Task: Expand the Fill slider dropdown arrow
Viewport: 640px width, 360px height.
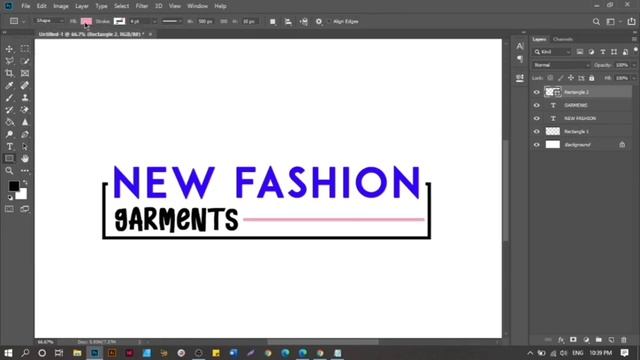Action: [634, 78]
